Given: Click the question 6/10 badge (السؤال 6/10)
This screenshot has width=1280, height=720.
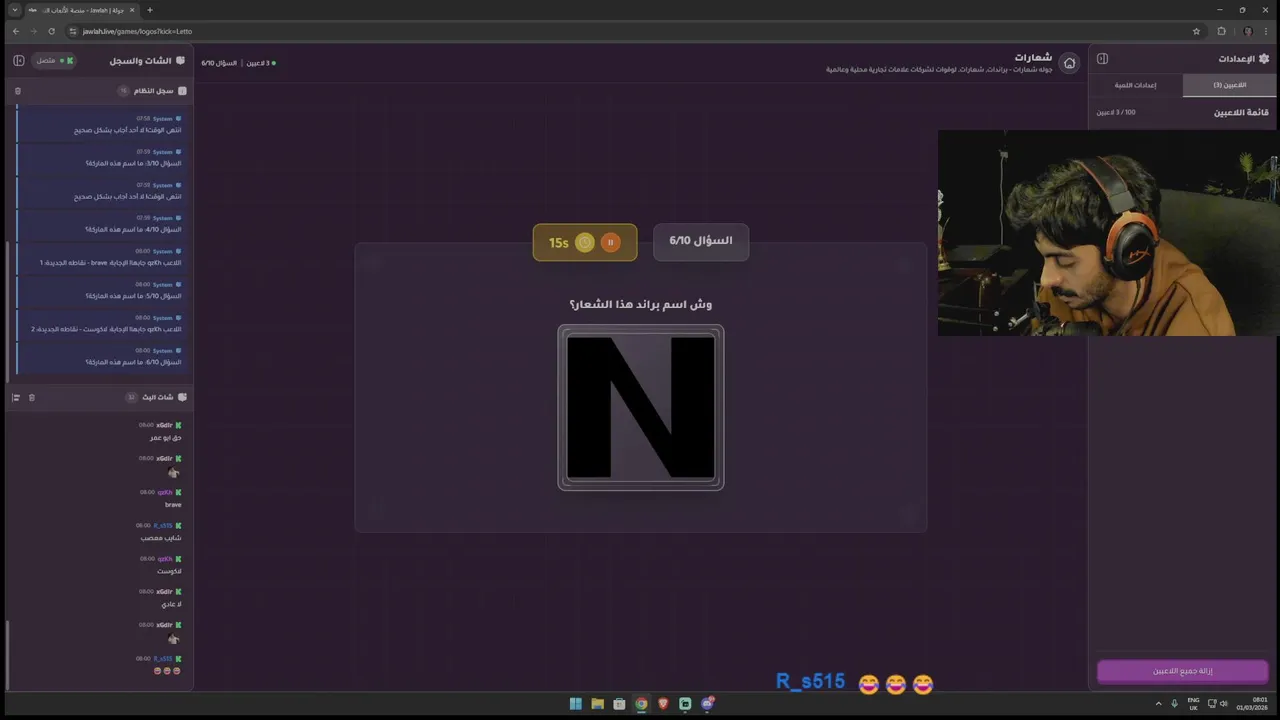Looking at the screenshot, I should (701, 241).
